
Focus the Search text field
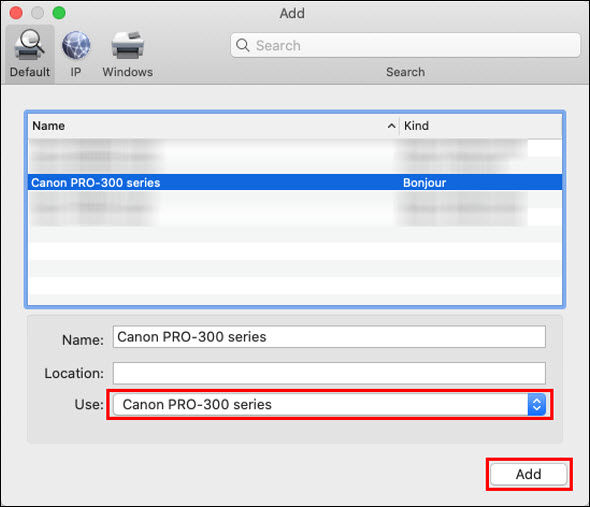pos(405,46)
